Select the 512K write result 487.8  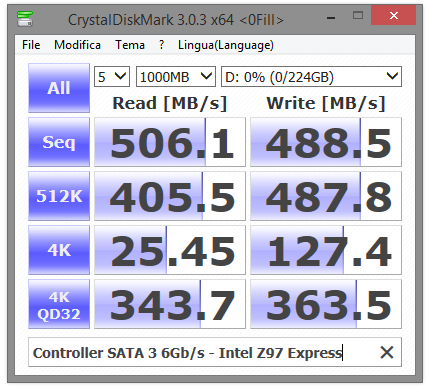click(x=326, y=196)
